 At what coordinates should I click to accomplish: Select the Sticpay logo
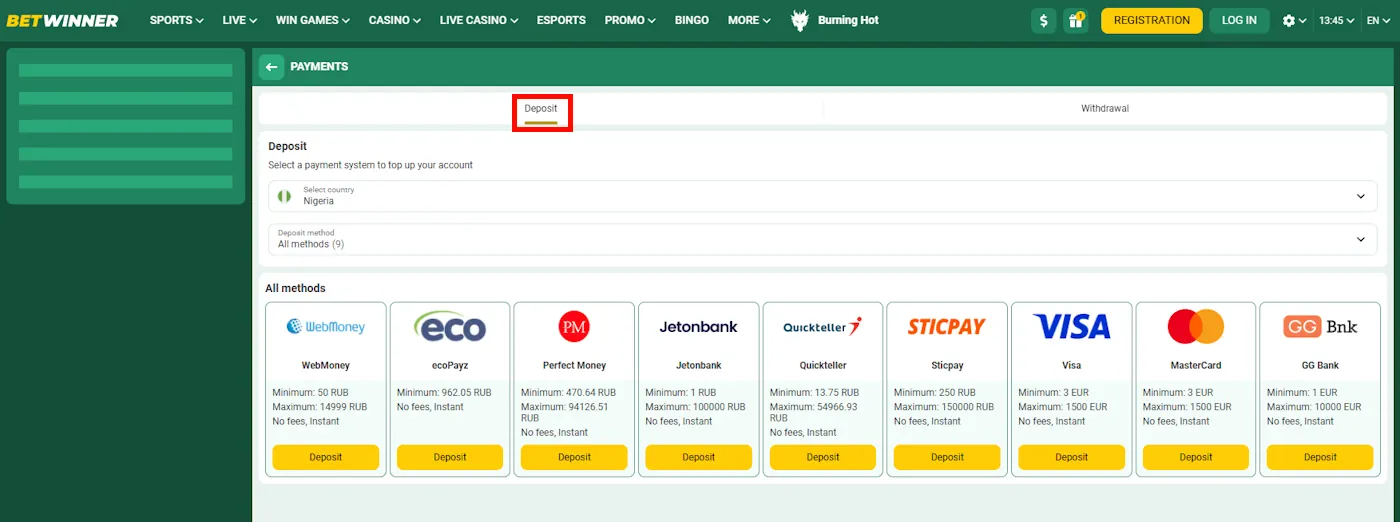[947, 326]
